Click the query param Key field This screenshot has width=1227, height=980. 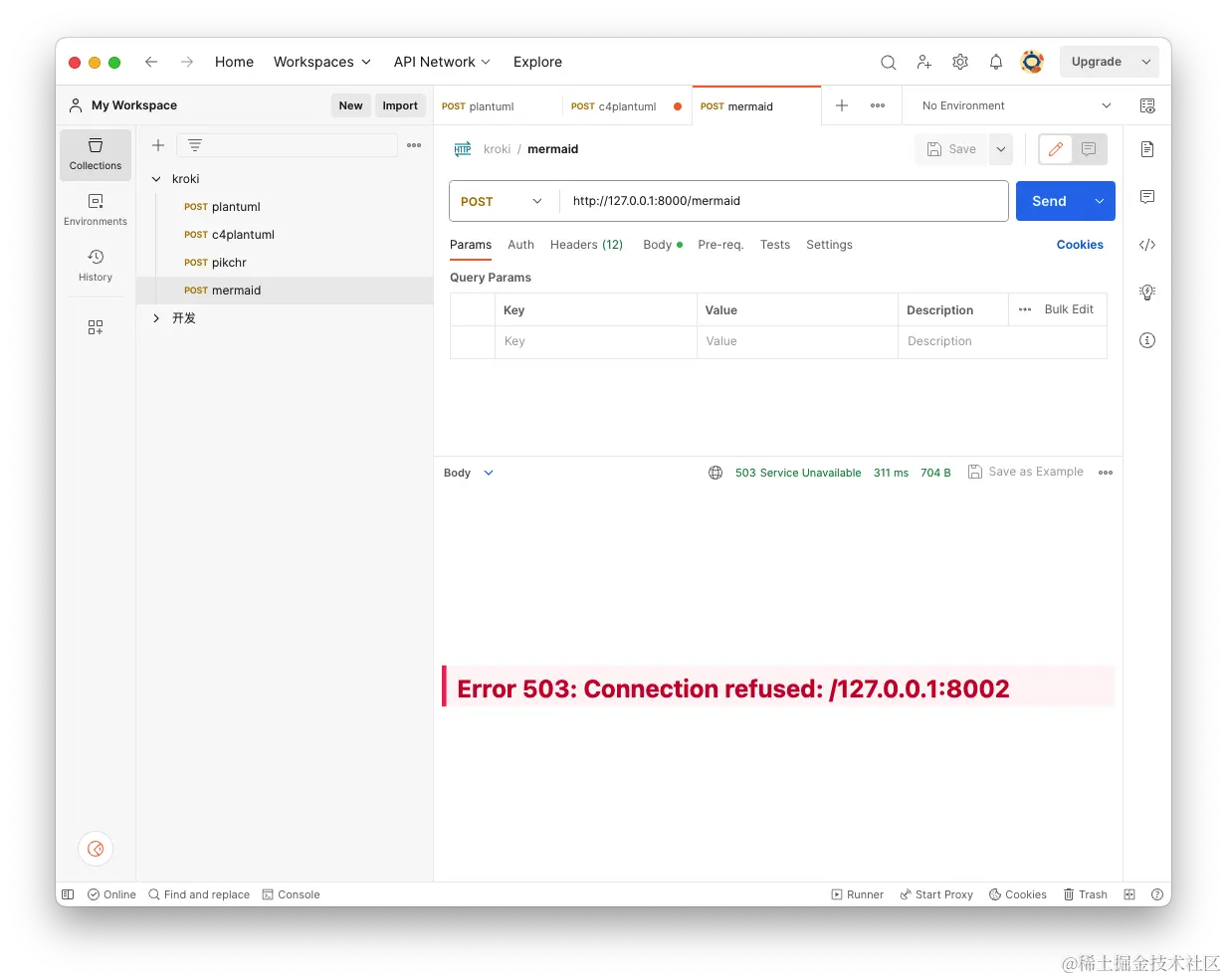(595, 341)
